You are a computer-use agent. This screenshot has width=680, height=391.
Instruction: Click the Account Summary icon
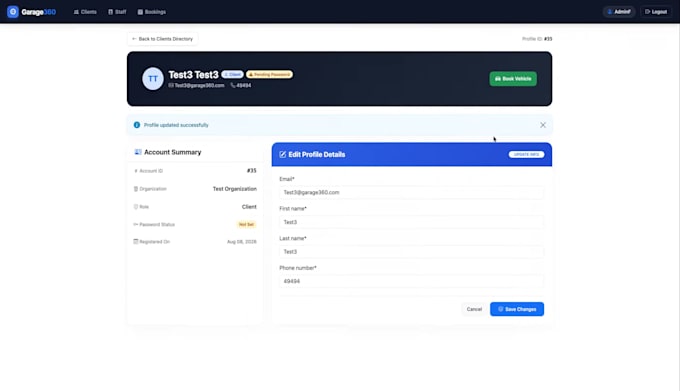pyautogui.click(x=138, y=152)
